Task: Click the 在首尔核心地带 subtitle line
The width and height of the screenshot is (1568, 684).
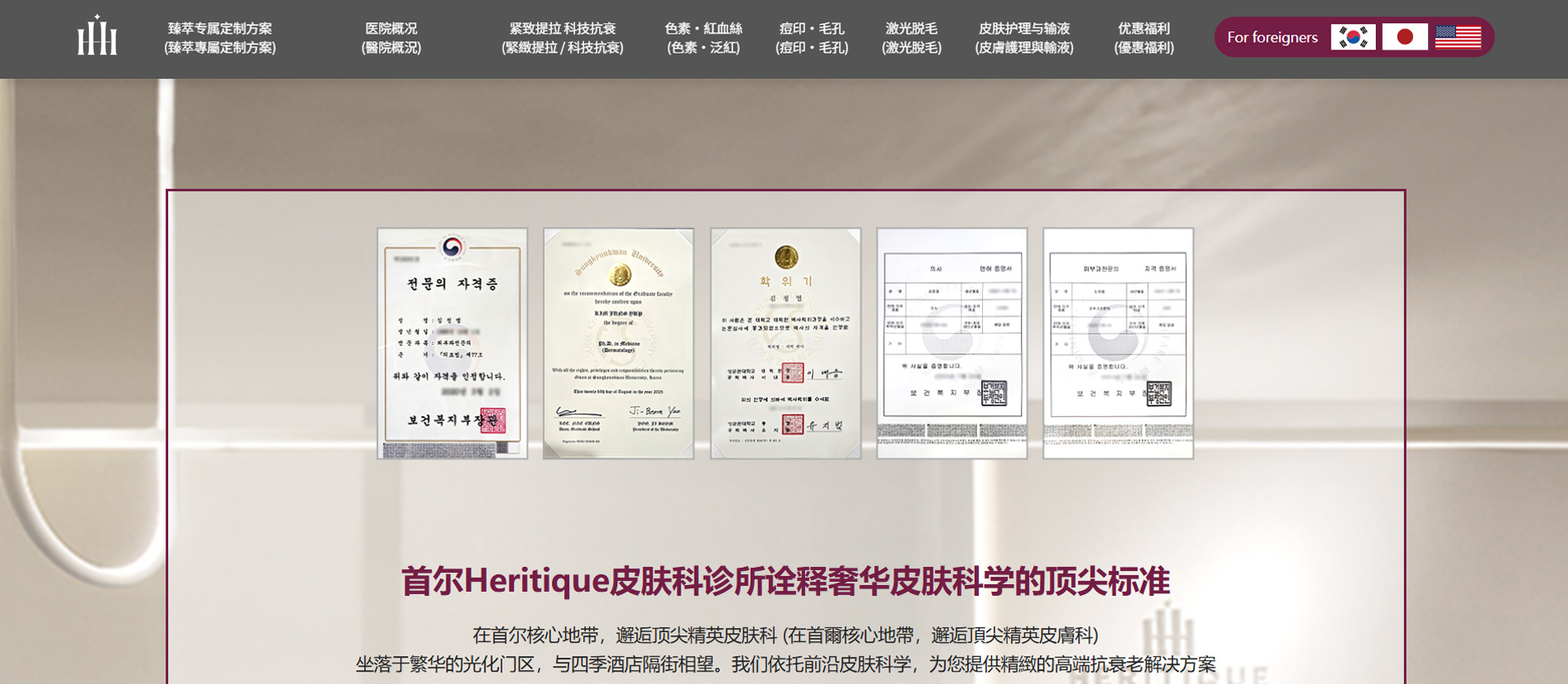Action: (785, 635)
